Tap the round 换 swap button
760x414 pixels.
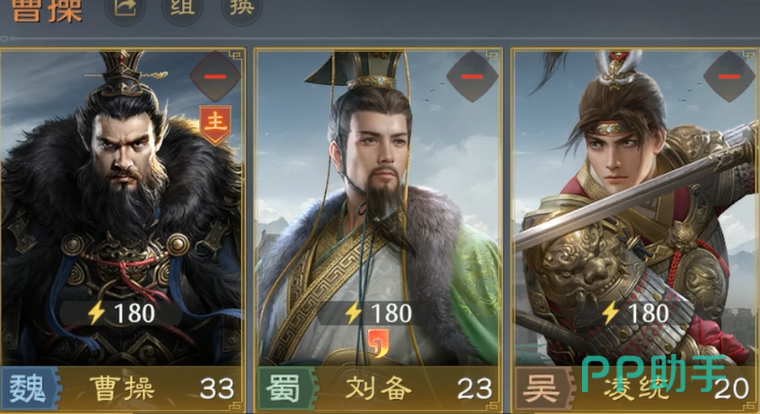[x=242, y=8]
